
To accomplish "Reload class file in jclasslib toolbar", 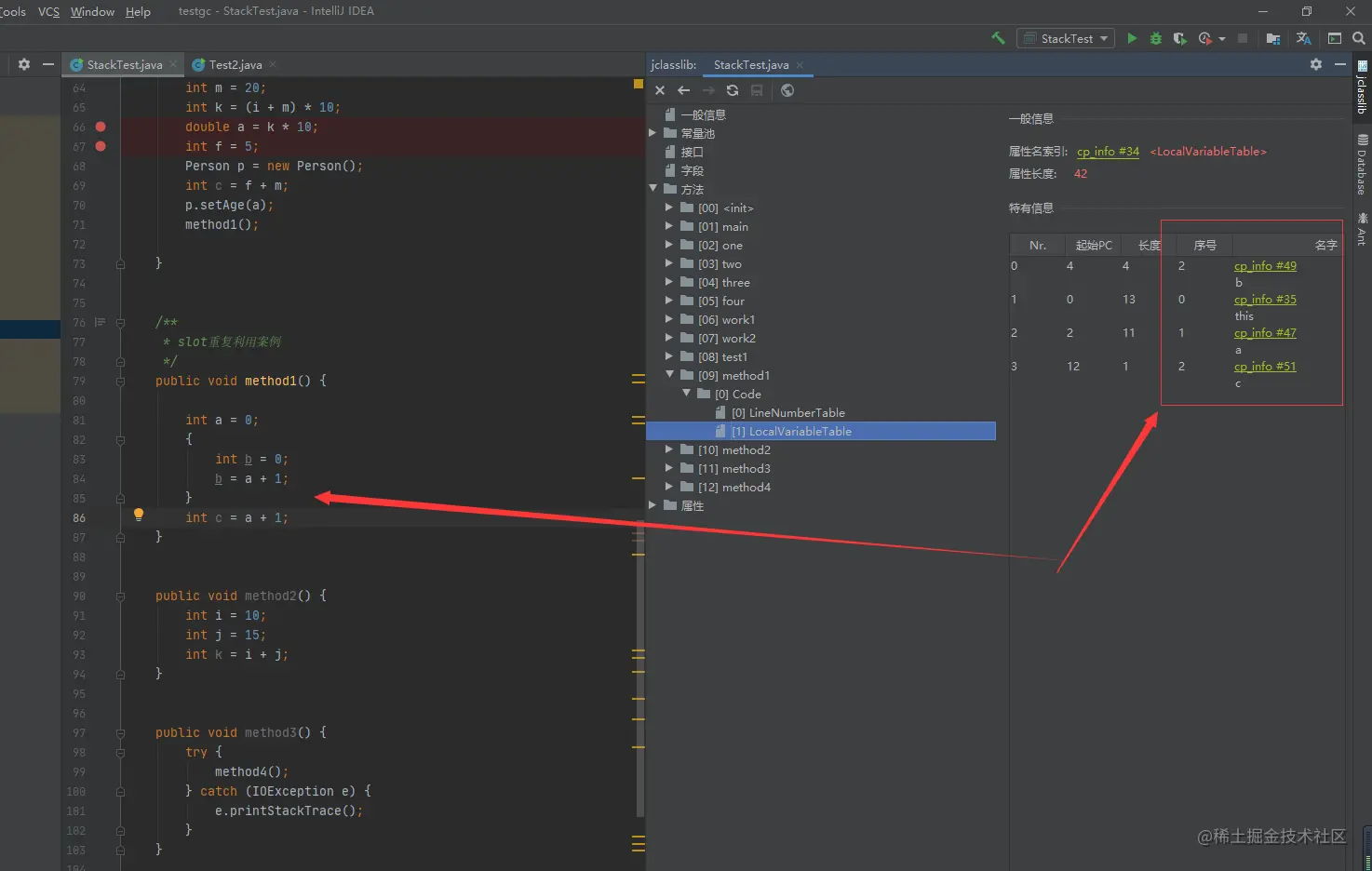I will pos(733,90).
